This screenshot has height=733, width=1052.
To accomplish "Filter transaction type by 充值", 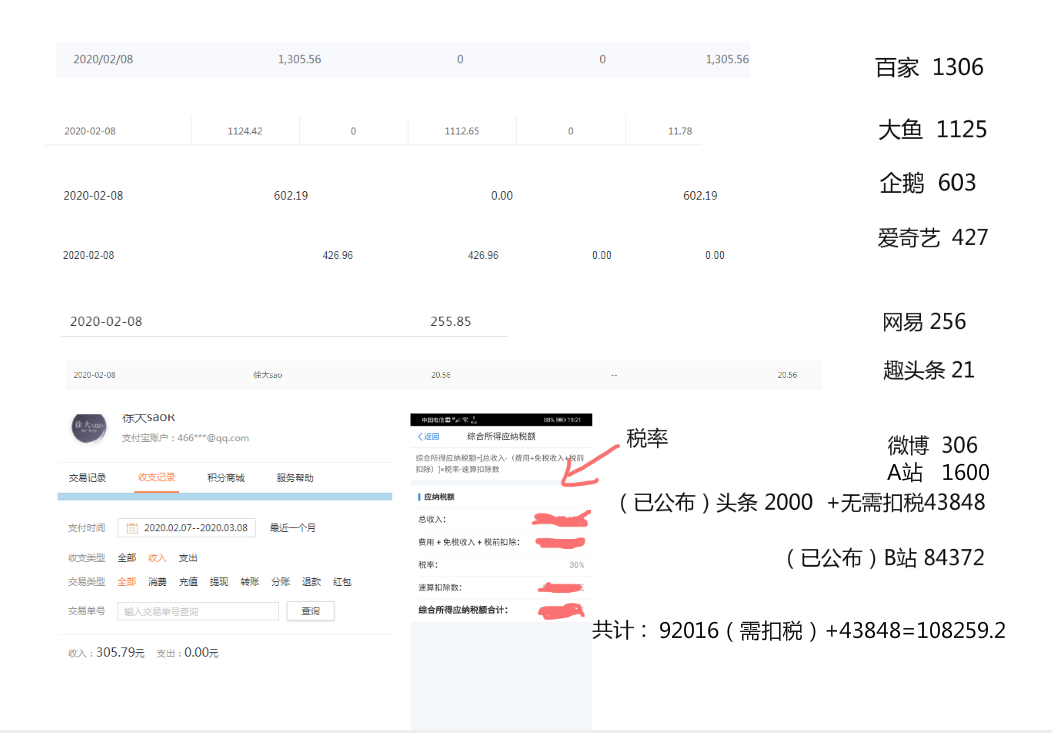I will click(x=188, y=581).
